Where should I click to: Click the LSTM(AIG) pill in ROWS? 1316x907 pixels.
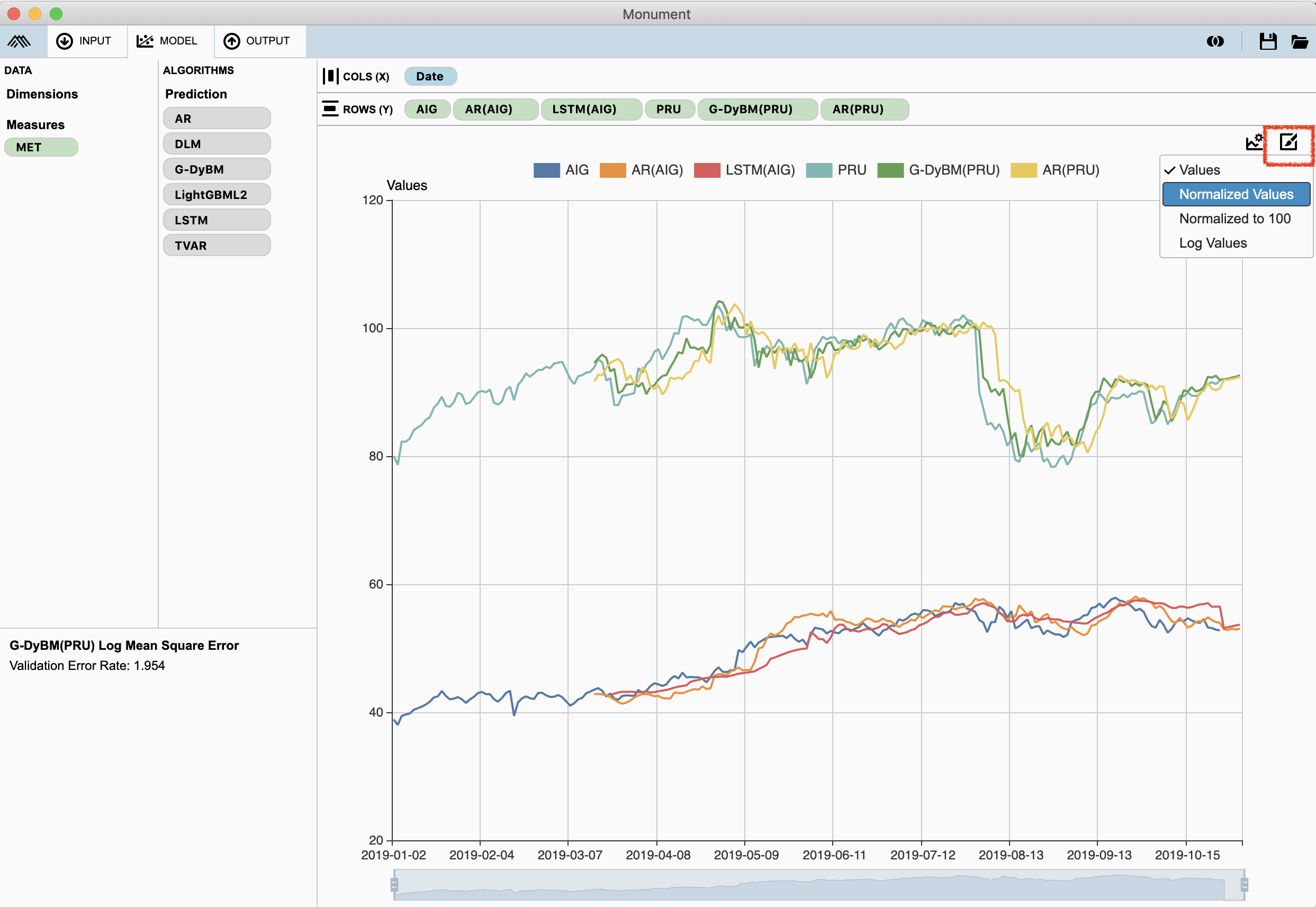click(591, 109)
